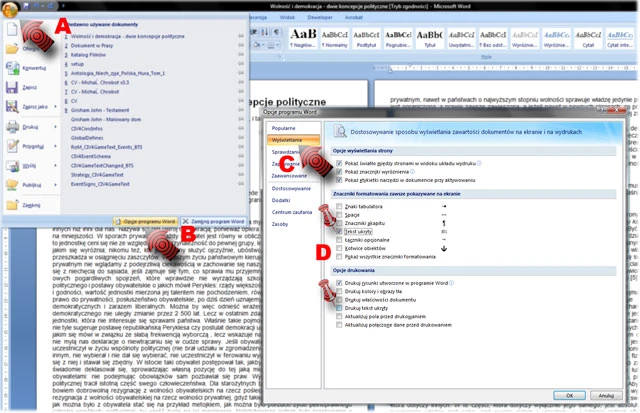The image size is (640, 413).
Task: Click info icon next to 'Drukuj rysunki utworzone'
Action: 451,283
